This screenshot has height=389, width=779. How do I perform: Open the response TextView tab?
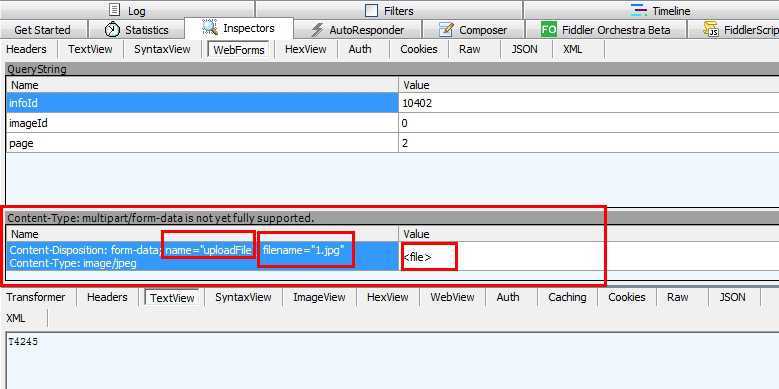(x=172, y=298)
